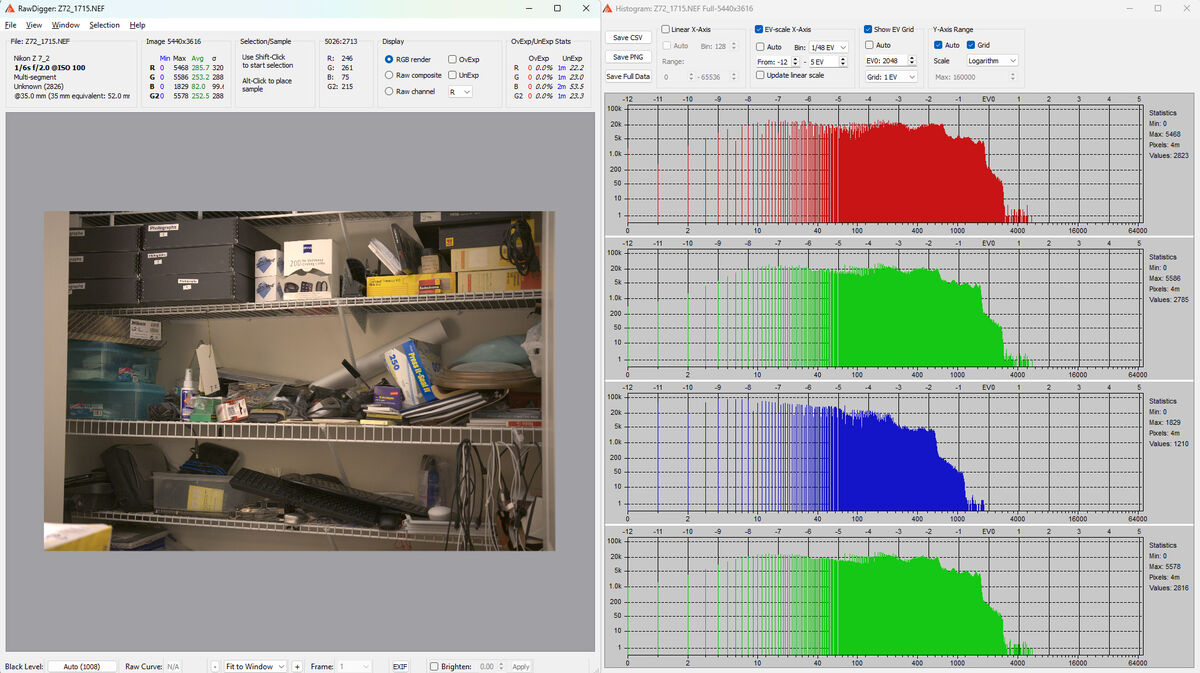The width and height of the screenshot is (1200, 673).
Task: Open the Grid: 1 EV dropdown
Action: click(890, 75)
